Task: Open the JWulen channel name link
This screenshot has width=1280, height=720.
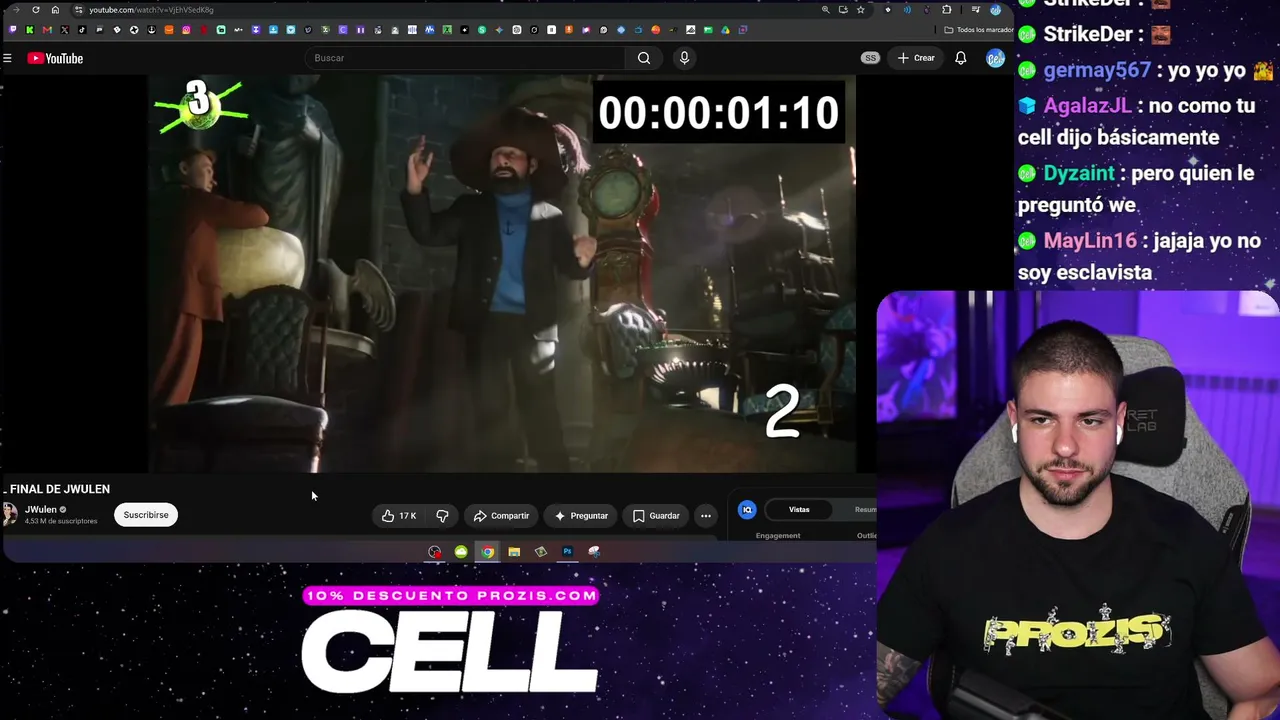Action: (40, 510)
